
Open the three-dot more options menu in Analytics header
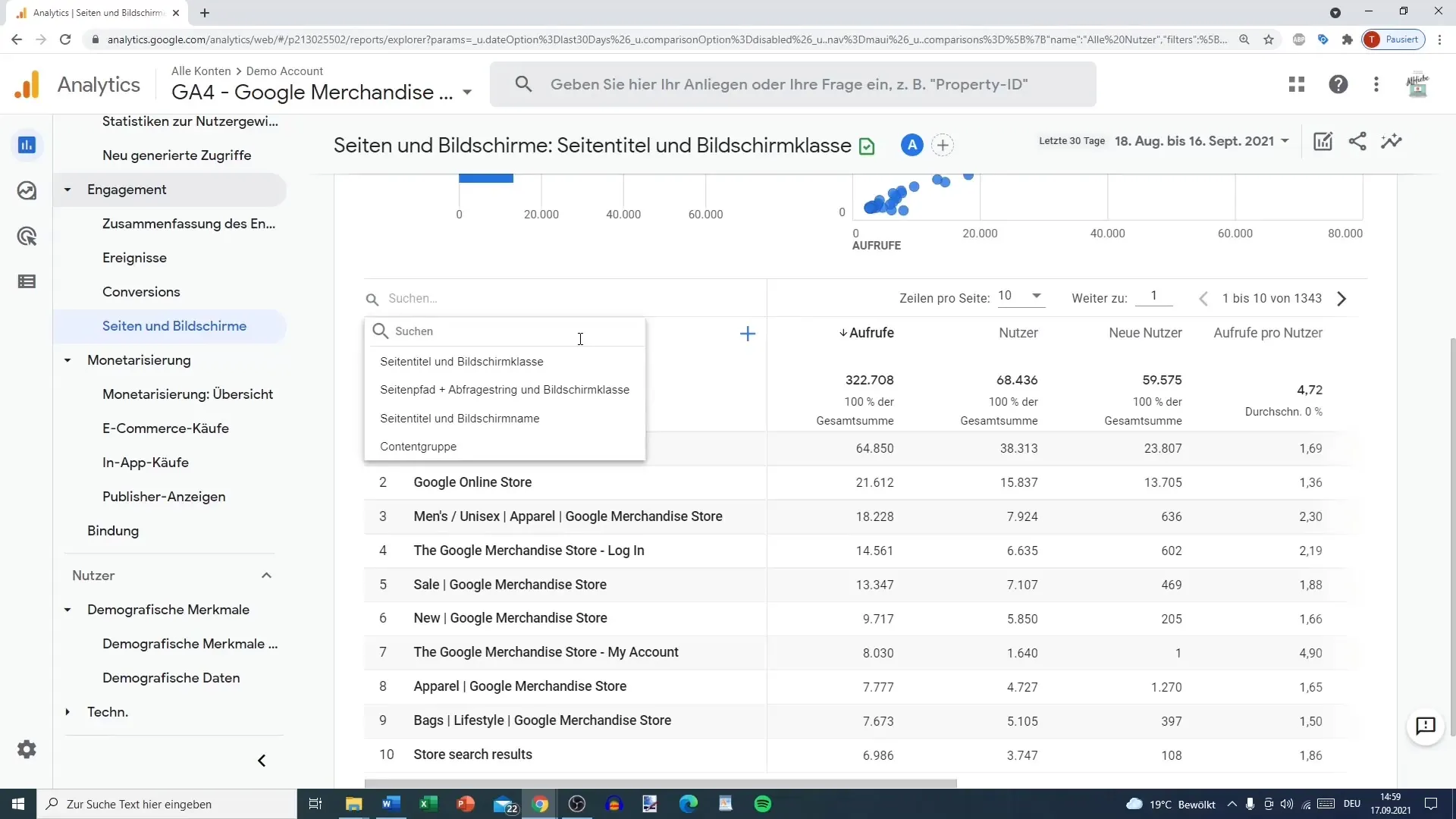click(1376, 84)
